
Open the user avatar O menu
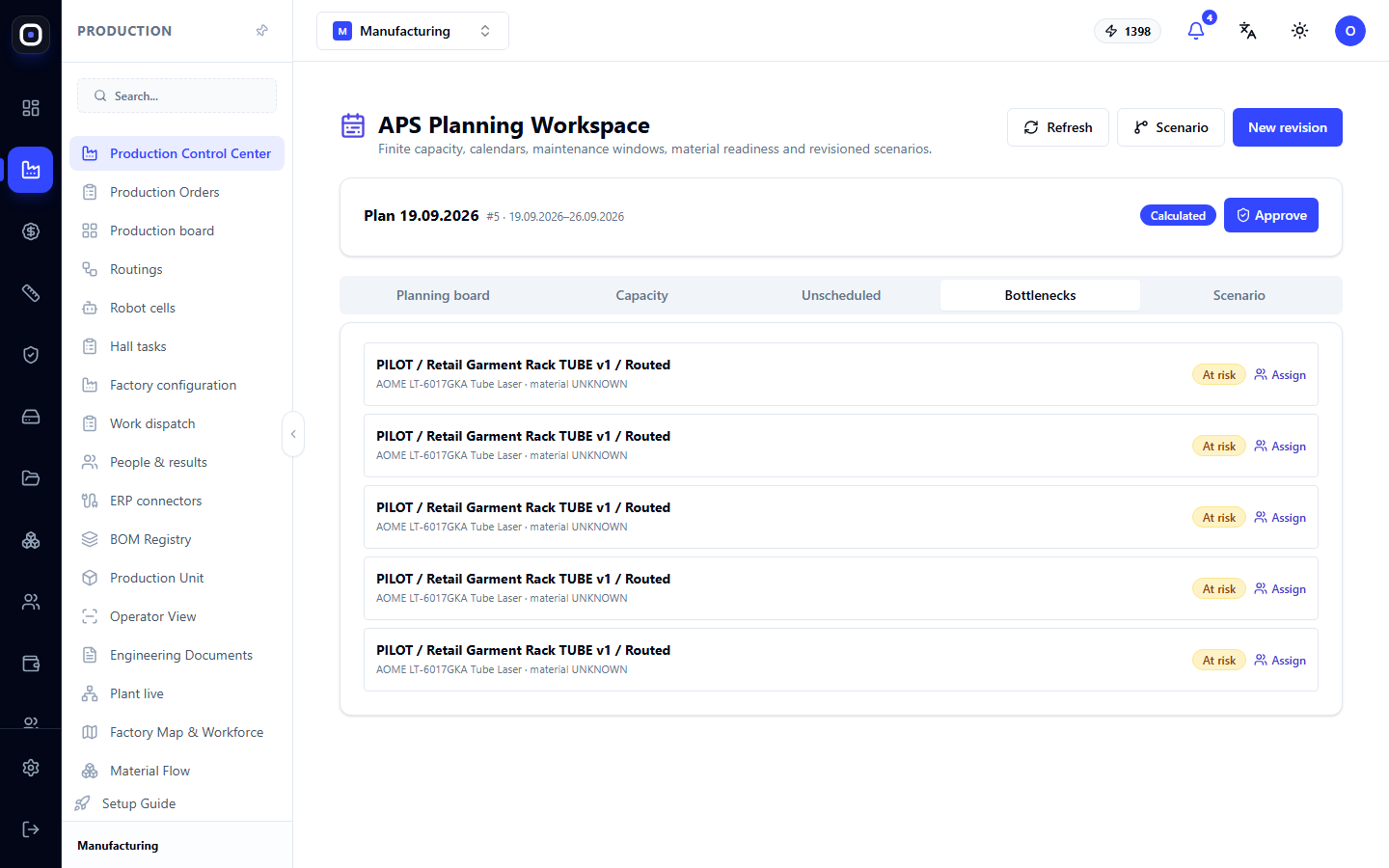click(x=1350, y=31)
